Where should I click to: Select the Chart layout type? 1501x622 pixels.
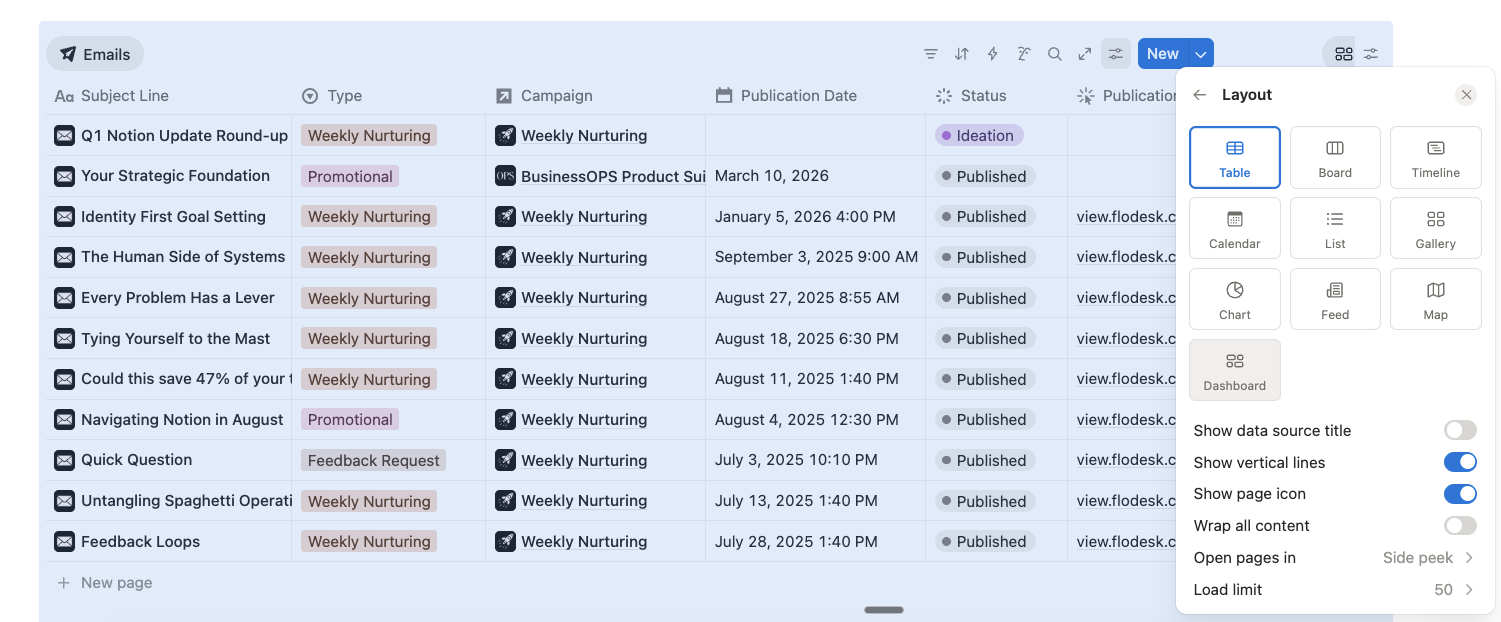[x=1235, y=298]
